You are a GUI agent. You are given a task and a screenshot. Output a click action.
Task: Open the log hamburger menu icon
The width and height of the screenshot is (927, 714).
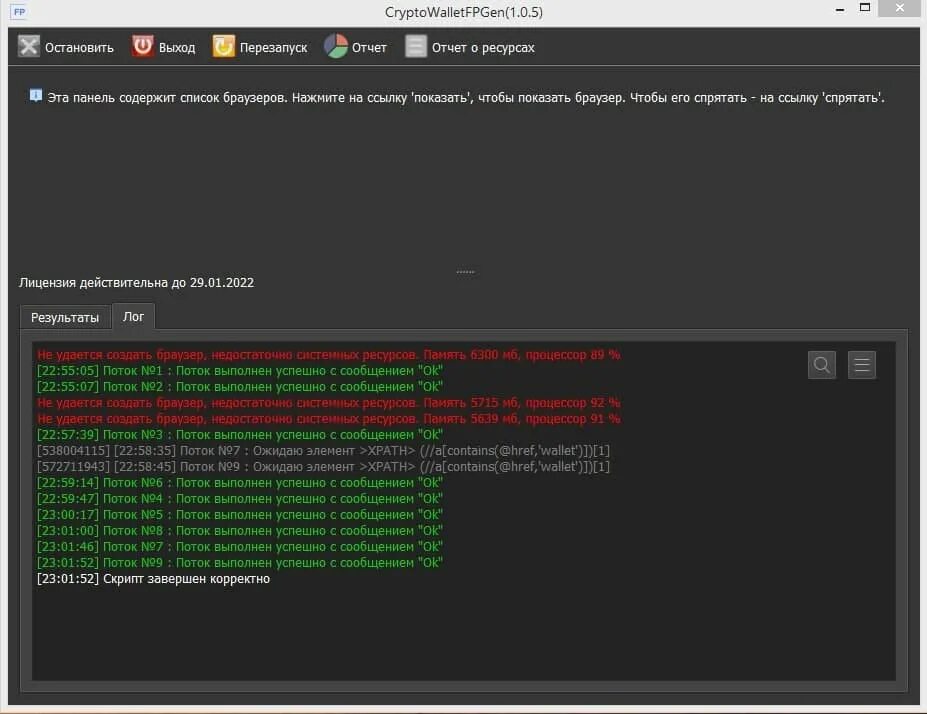click(x=862, y=365)
